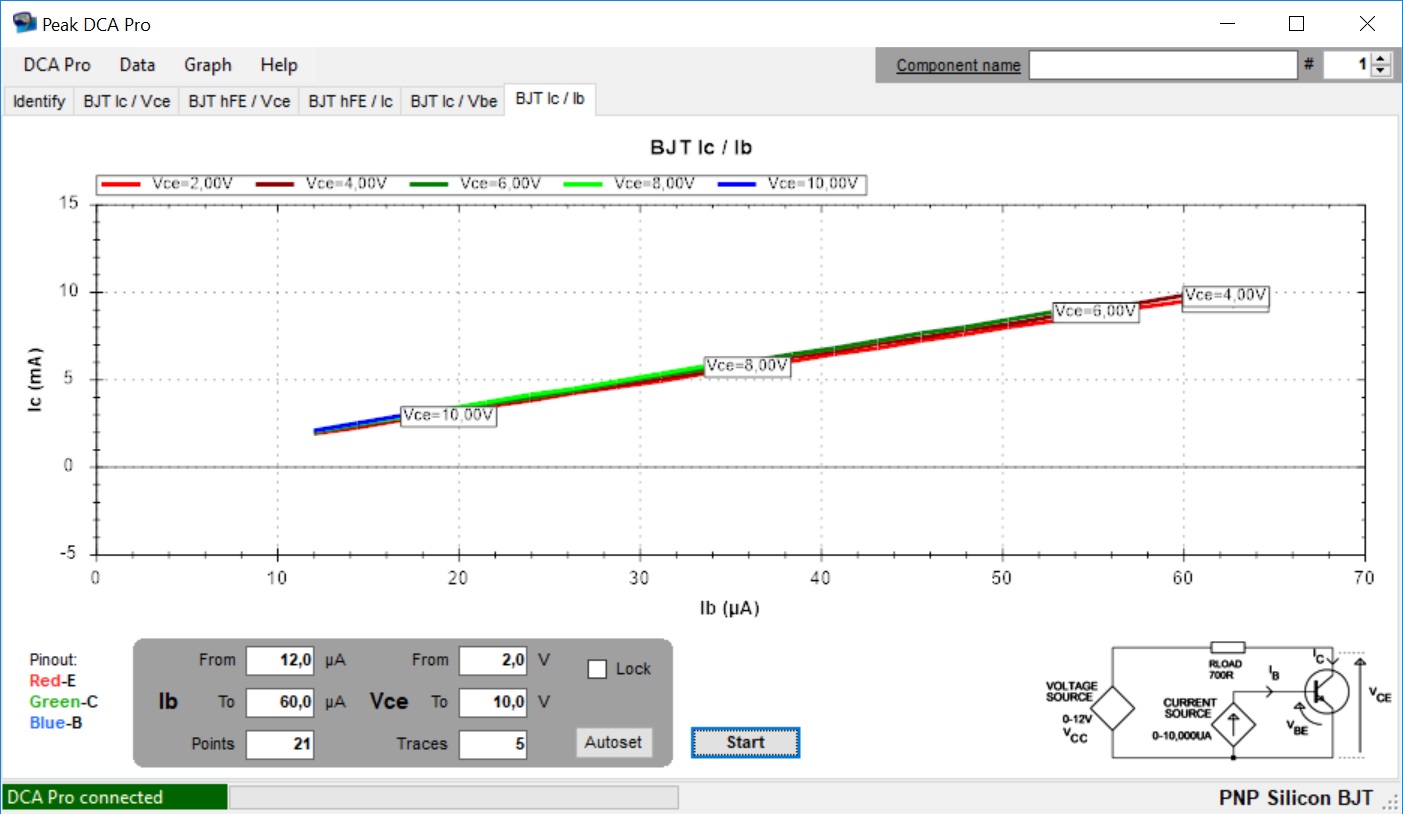This screenshot has height=814, width=1403.
Task: Click the red Vce=2,00V legend swatch
Action: coord(122,184)
